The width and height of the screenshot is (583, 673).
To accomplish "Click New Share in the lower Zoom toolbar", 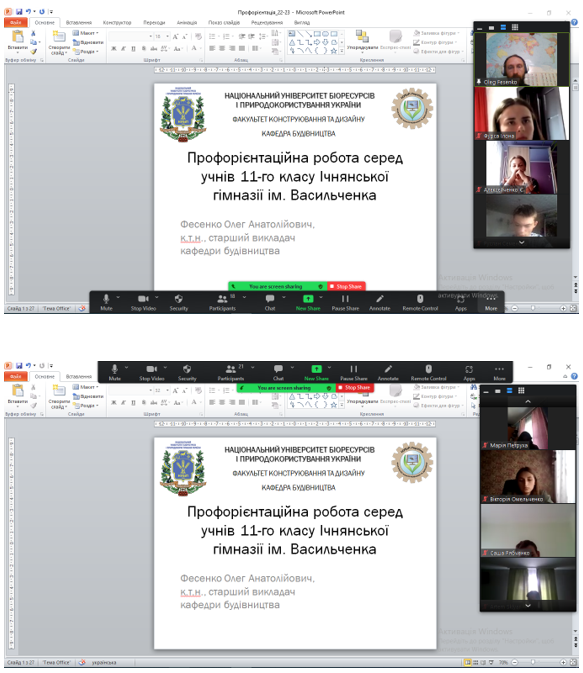I will click(316, 373).
